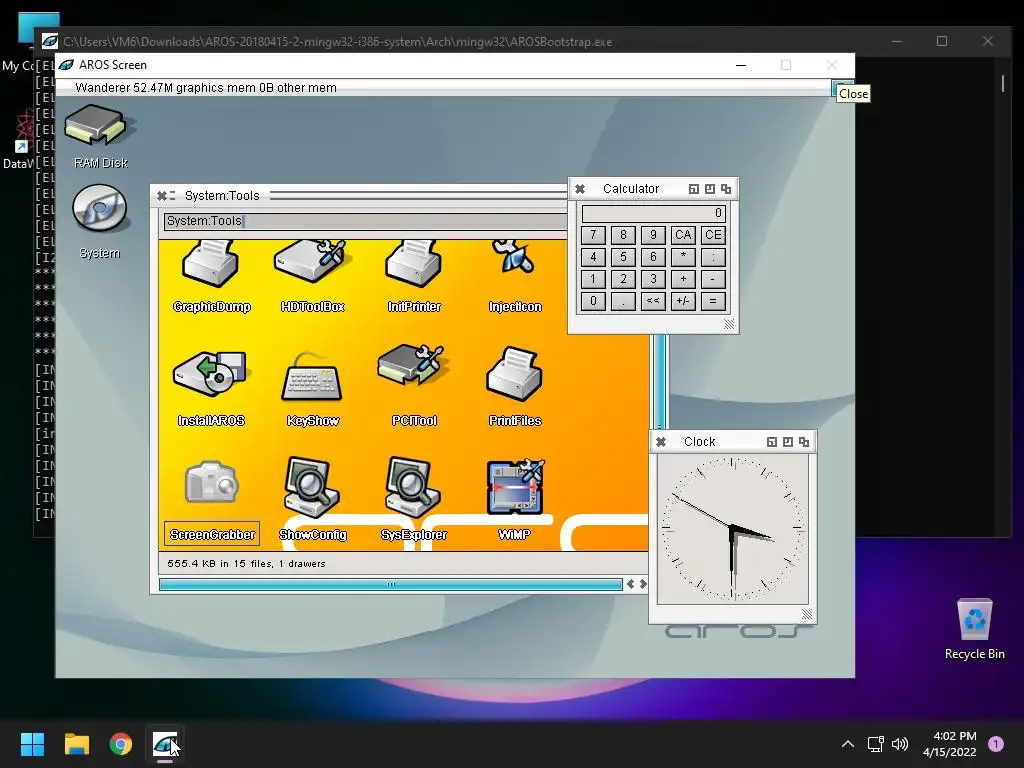This screenshot has height=768, width=1024.
Task: Select the PrintFiles printer icon
Action: [x=515, y=387]
